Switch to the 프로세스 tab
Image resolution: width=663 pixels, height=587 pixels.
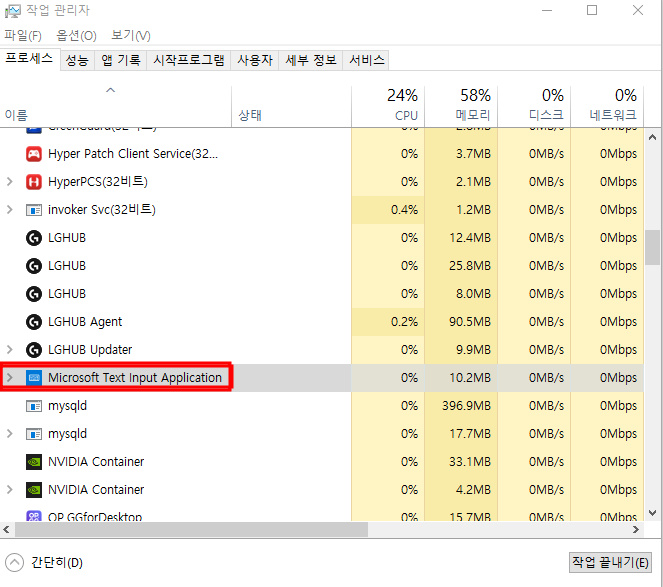pos(29,59)
